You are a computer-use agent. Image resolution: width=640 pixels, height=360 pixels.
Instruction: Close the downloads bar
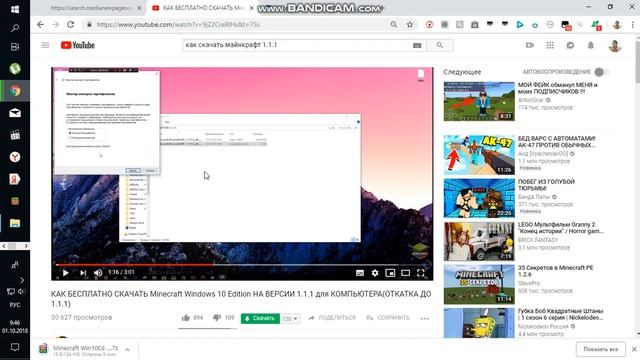point(634,349)
